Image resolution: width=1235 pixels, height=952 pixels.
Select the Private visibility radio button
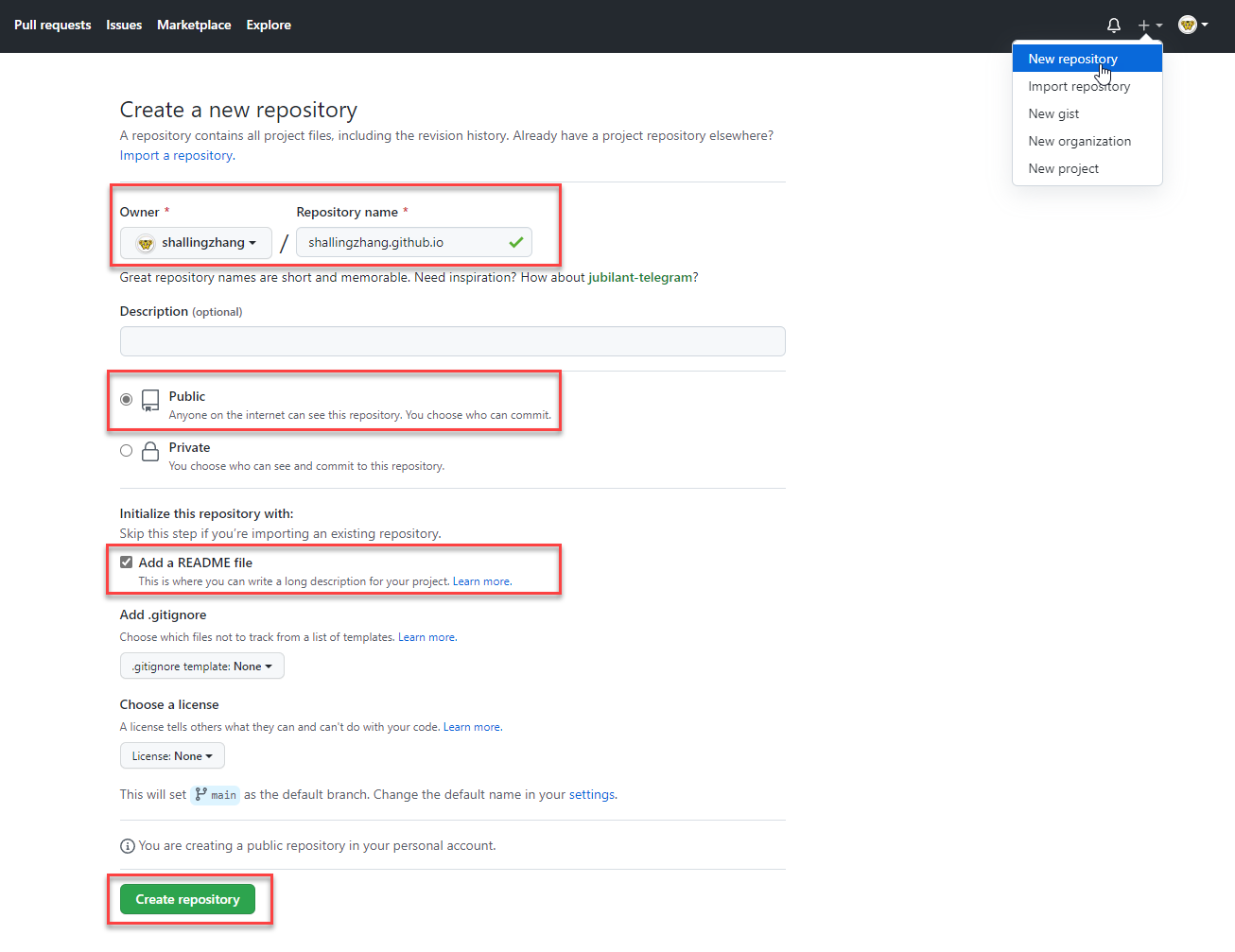(127, 451)
